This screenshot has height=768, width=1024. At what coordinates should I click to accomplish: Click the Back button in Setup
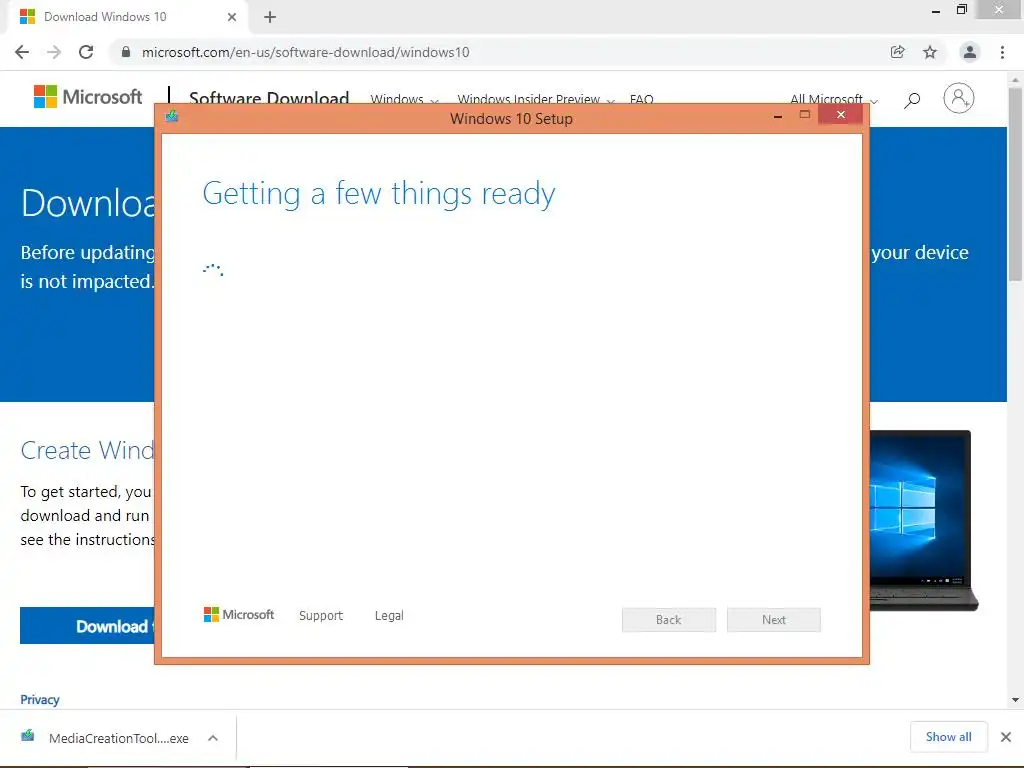pyautogui.click(x=669, y=620)
